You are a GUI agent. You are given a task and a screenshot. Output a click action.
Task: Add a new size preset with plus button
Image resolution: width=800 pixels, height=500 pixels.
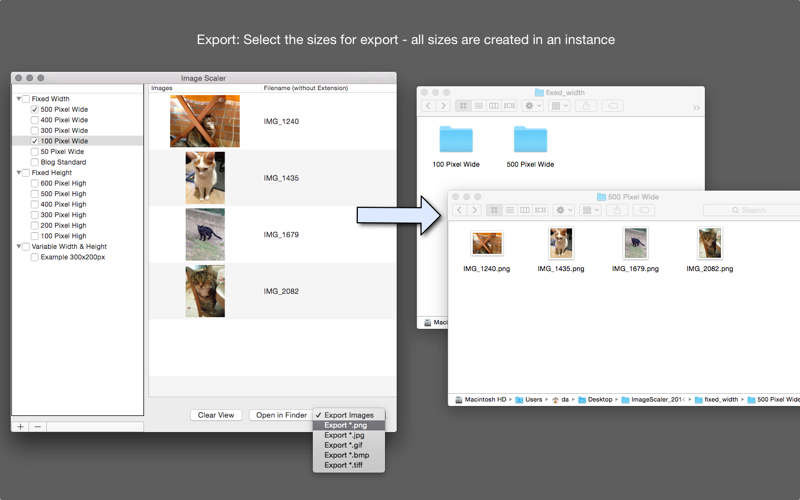click(20, 427)
